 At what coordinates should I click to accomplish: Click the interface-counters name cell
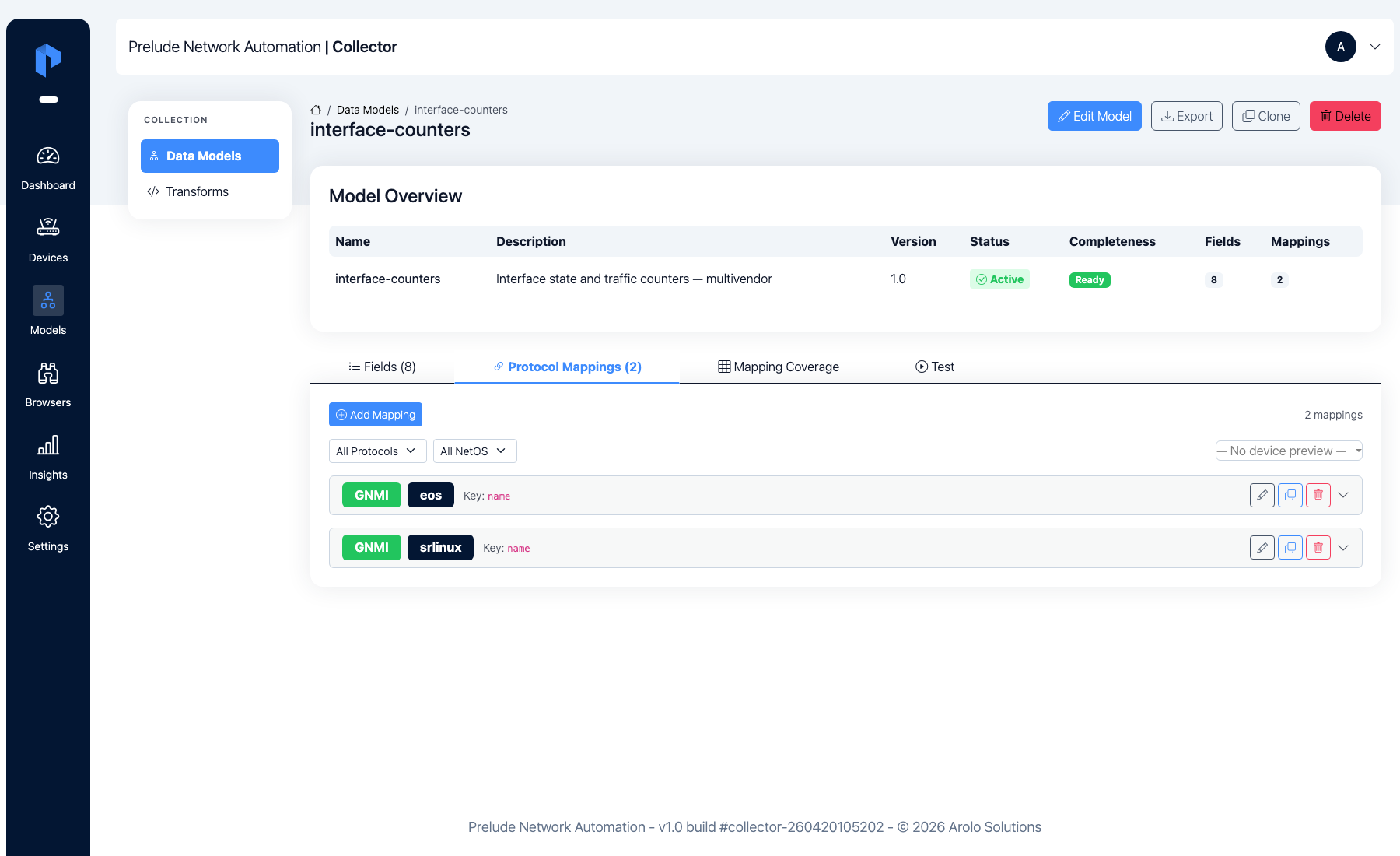coord(387,279)
